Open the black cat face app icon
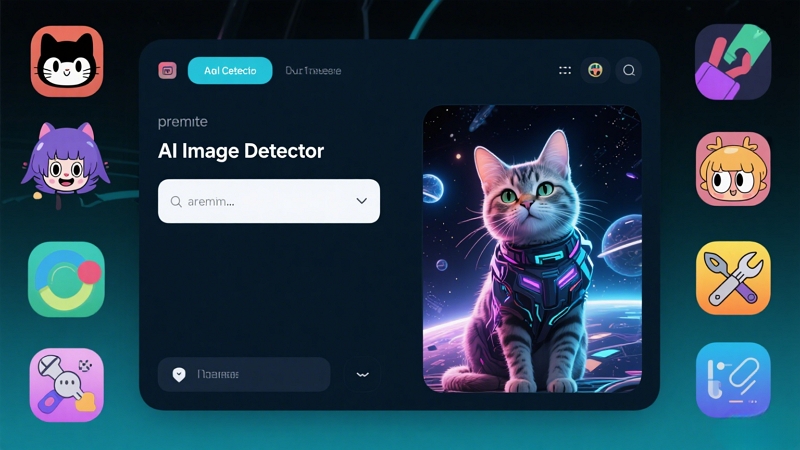Screen dimensions: 800x450 [x=67, y=61]
